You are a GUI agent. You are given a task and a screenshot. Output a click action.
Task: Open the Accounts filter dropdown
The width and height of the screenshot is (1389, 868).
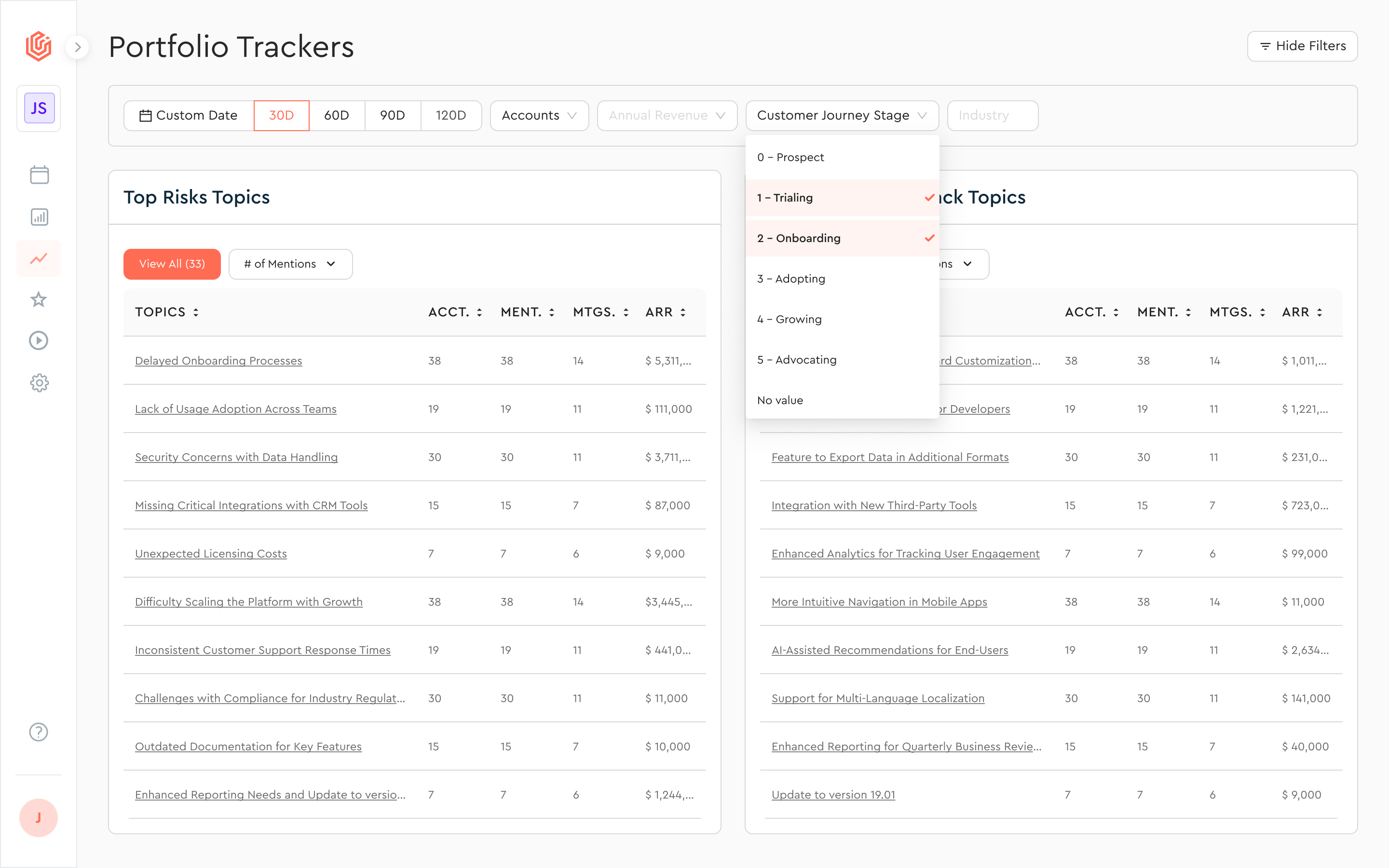539,116
